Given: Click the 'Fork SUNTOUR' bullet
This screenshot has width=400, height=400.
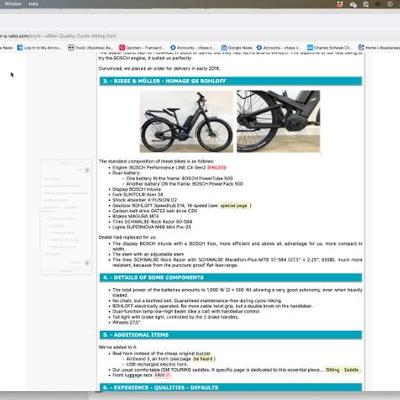Looking at the screenshot, I should tap(138, 194).
